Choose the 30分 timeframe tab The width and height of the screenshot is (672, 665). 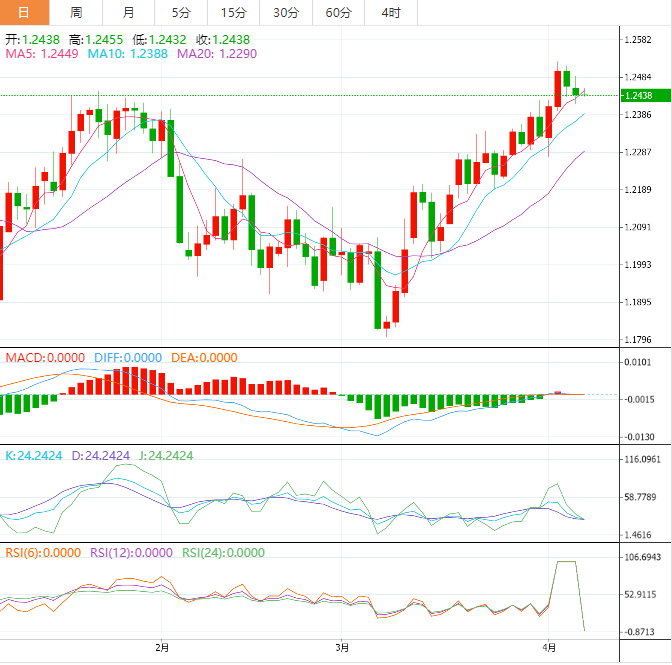coord(285,12)
